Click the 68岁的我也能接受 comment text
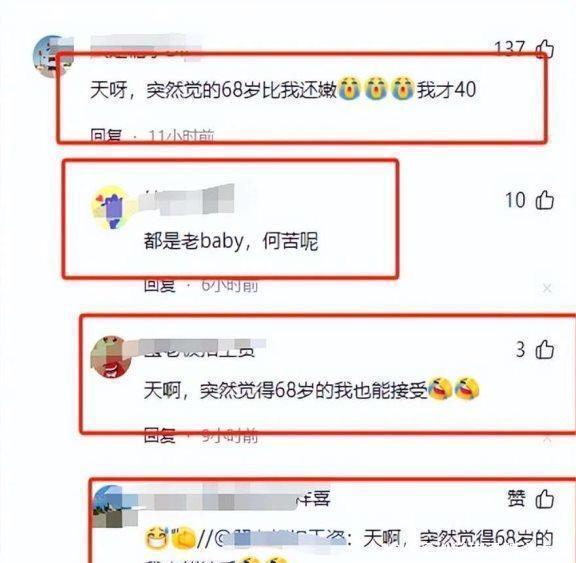The width and height of the screenshot is (576, 563). pos(286,390)
